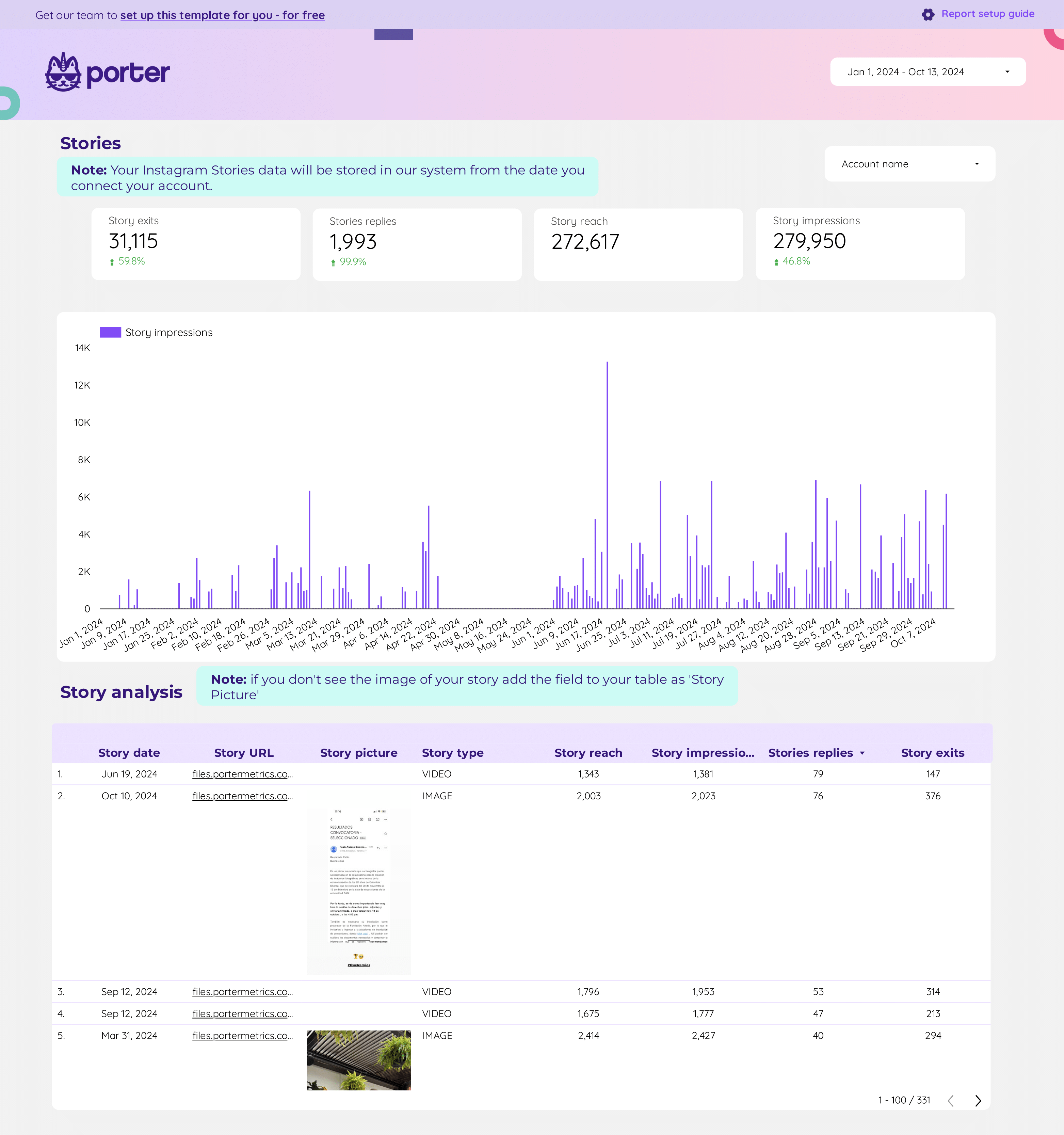Click the Stories replies sort arrow
This screenshot has width=1064, height=1135.
coord(862,753)
